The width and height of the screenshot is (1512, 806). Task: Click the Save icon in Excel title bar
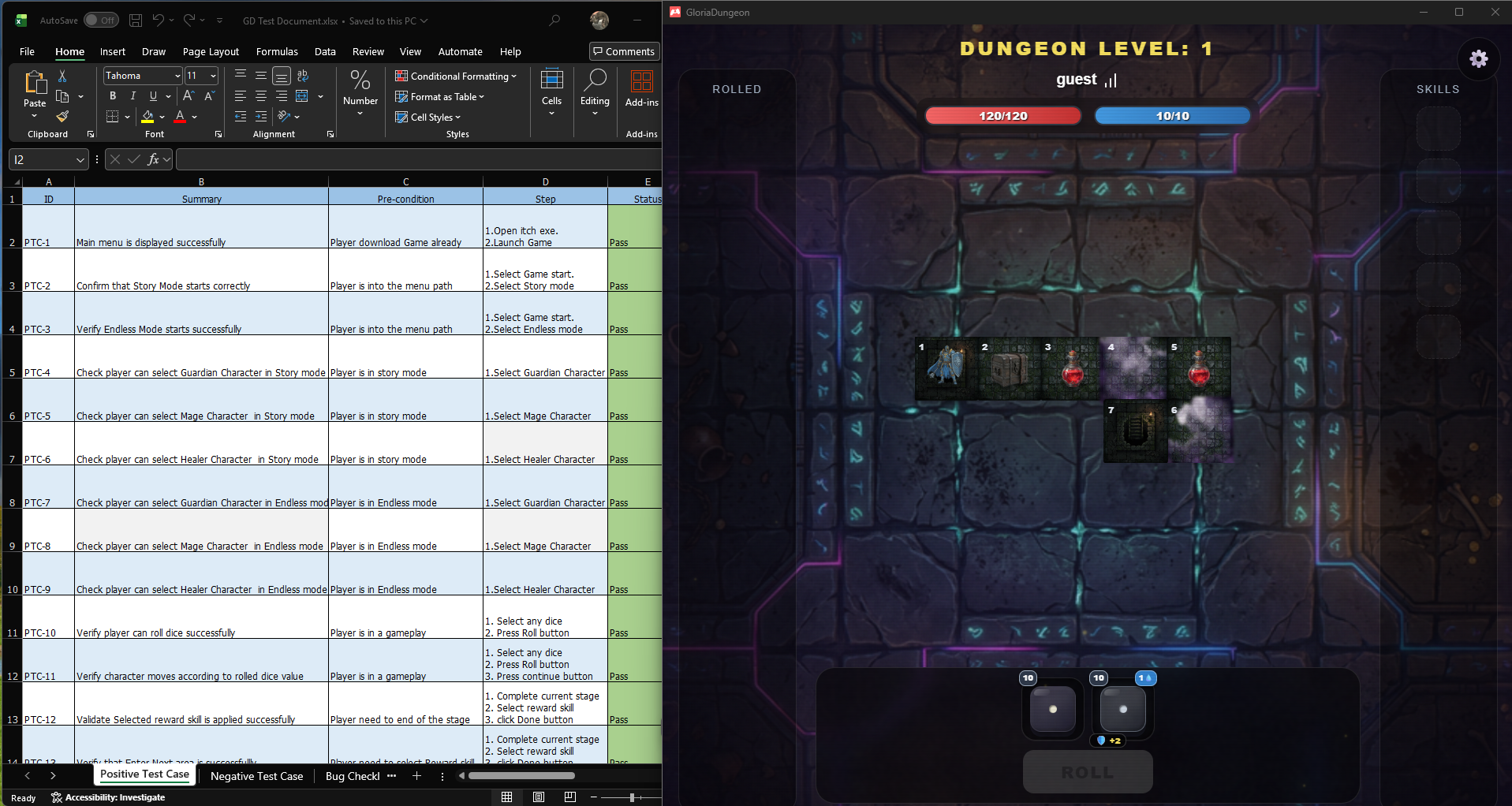136,21
